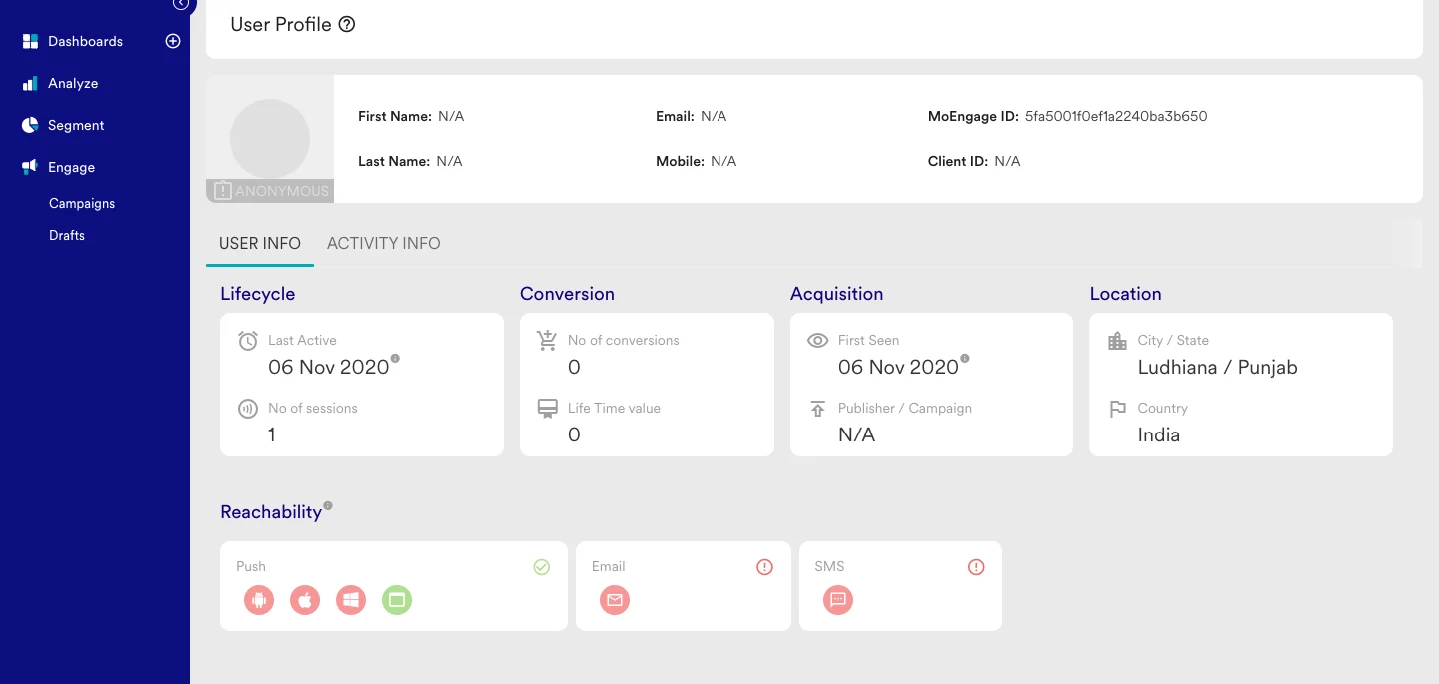This screenshot has width=1439, height=684.
Task: Collapse the sidebar with the arrow button
Action: point(180,4)
